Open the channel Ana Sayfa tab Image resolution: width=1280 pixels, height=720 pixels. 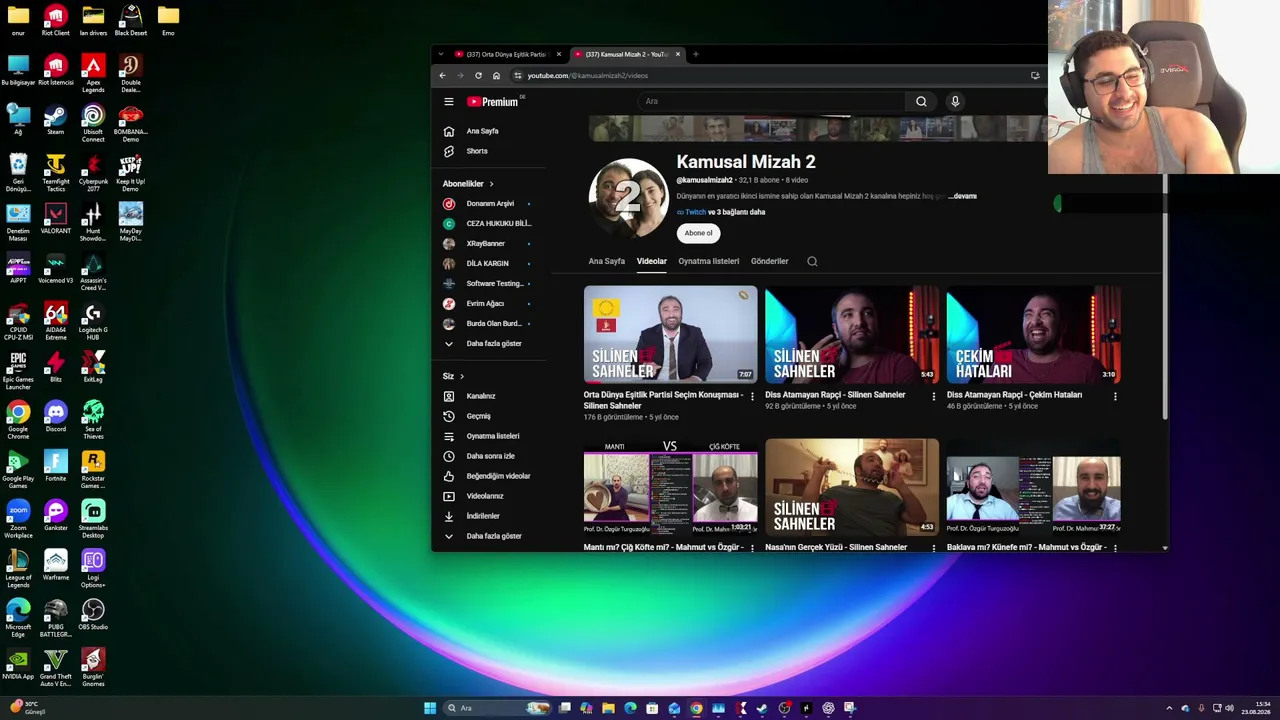607,261
